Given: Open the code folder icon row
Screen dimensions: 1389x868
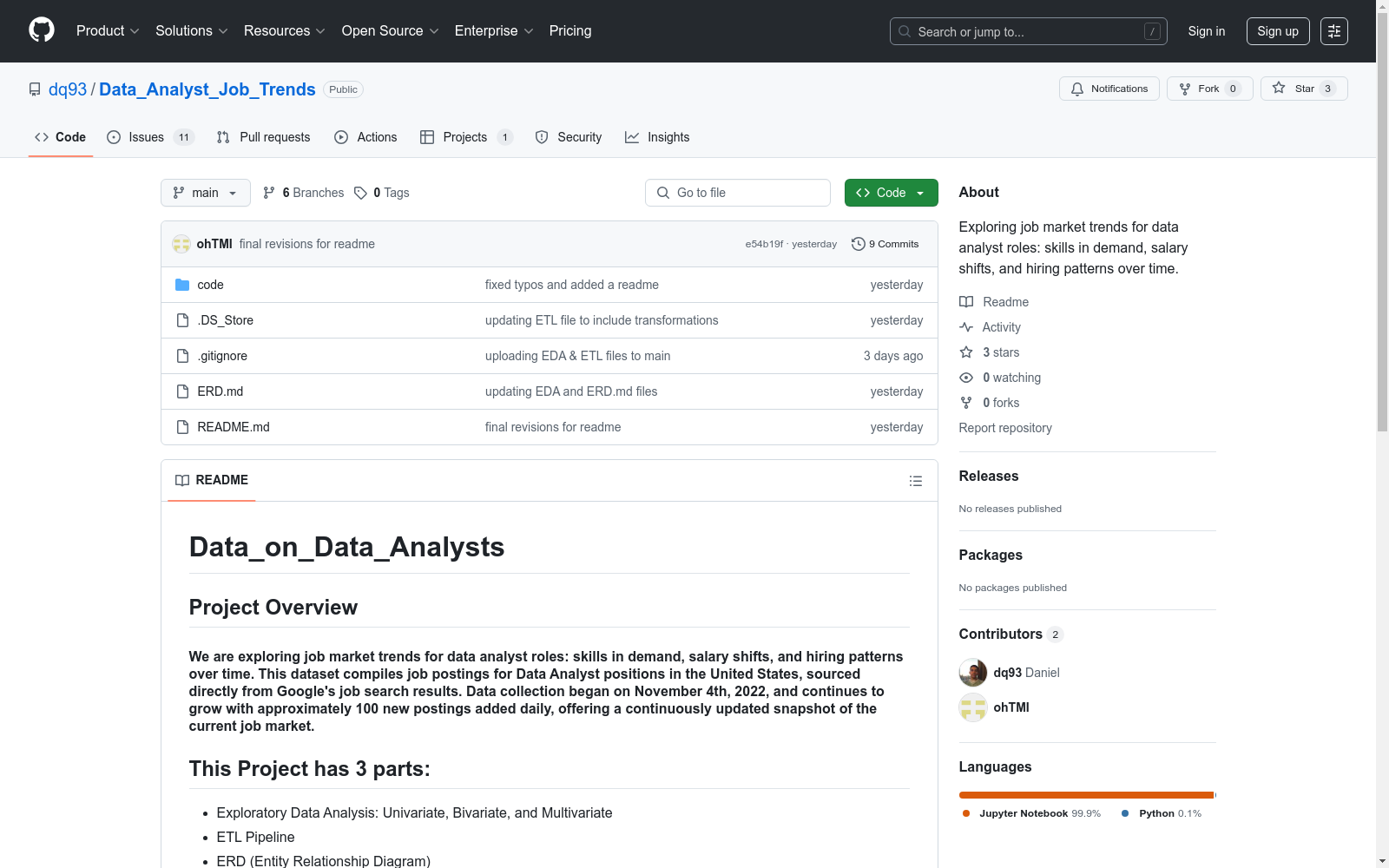Looking at the screenshot, I should (x=182, y=285).
